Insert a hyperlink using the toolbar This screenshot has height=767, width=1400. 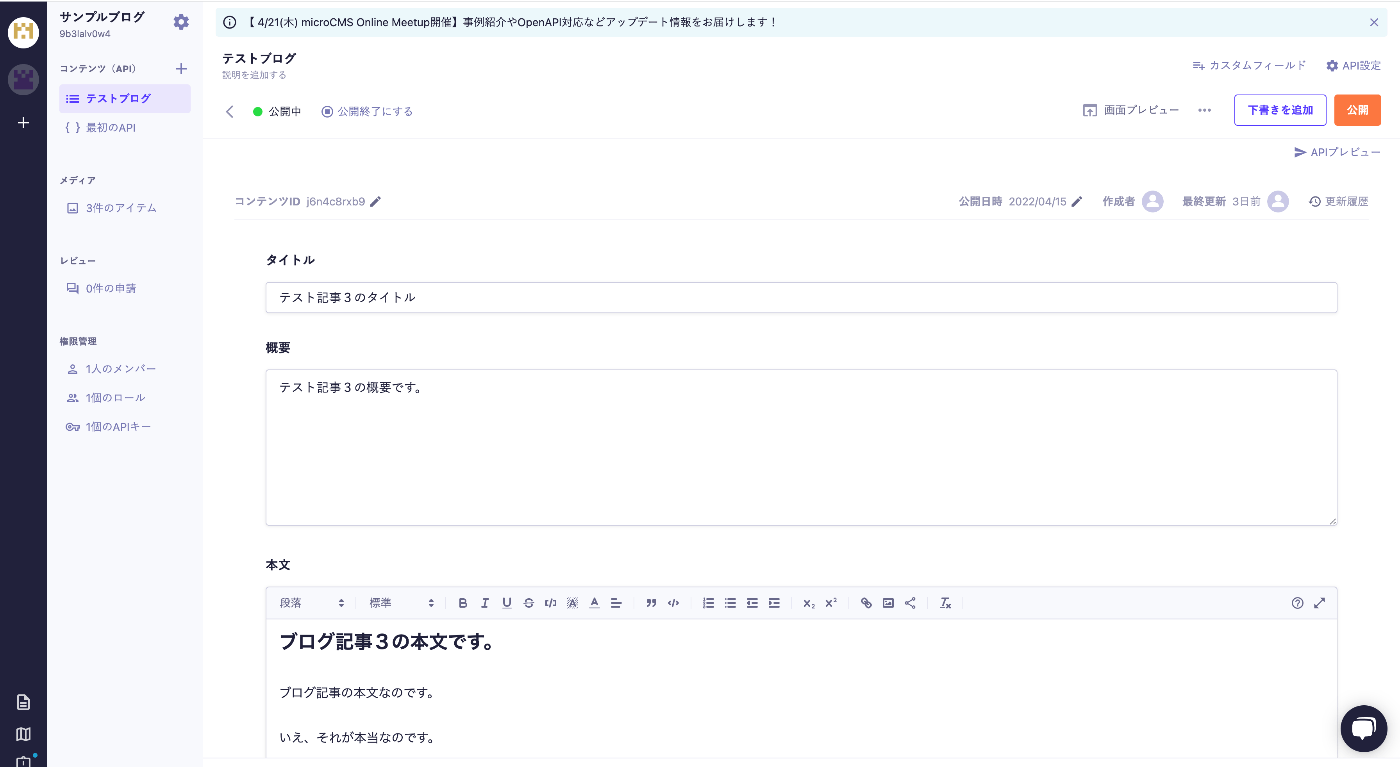point(866,602)
